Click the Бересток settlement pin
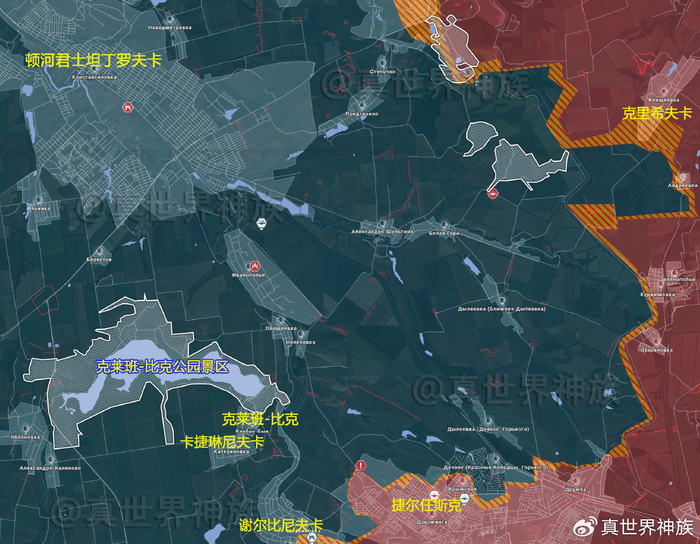This screenshot has height=544, width=700. (x=100, y=252)
